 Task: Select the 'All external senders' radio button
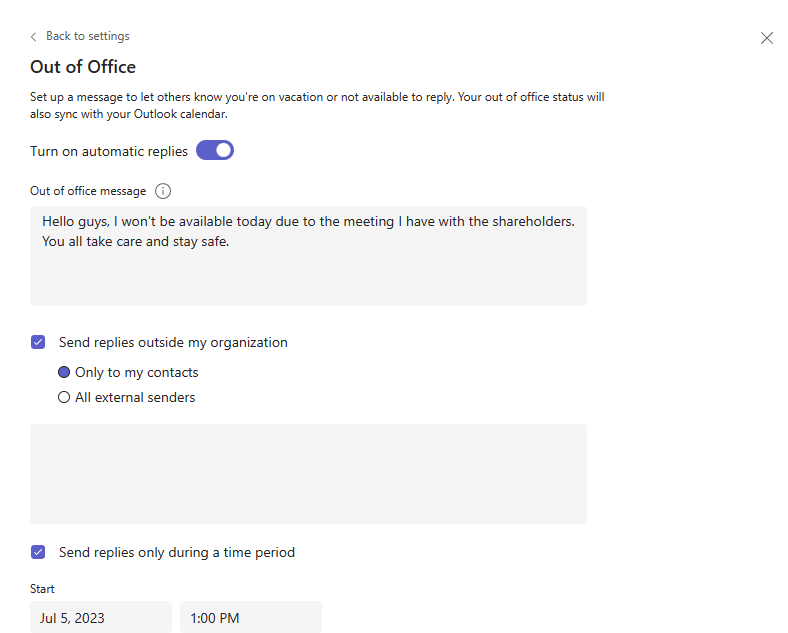coord(64,397)
